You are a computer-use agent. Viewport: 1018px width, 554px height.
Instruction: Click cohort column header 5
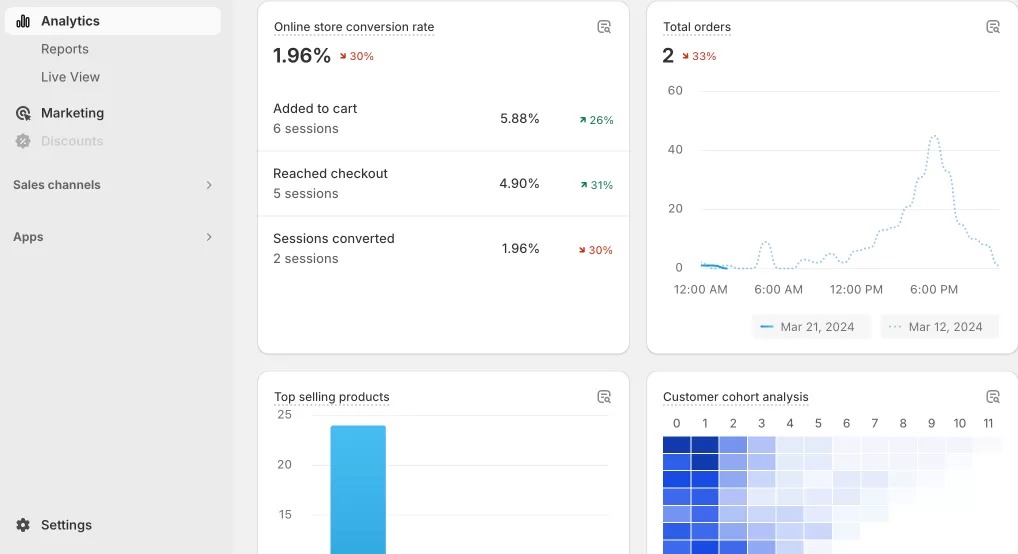(818, 423)
